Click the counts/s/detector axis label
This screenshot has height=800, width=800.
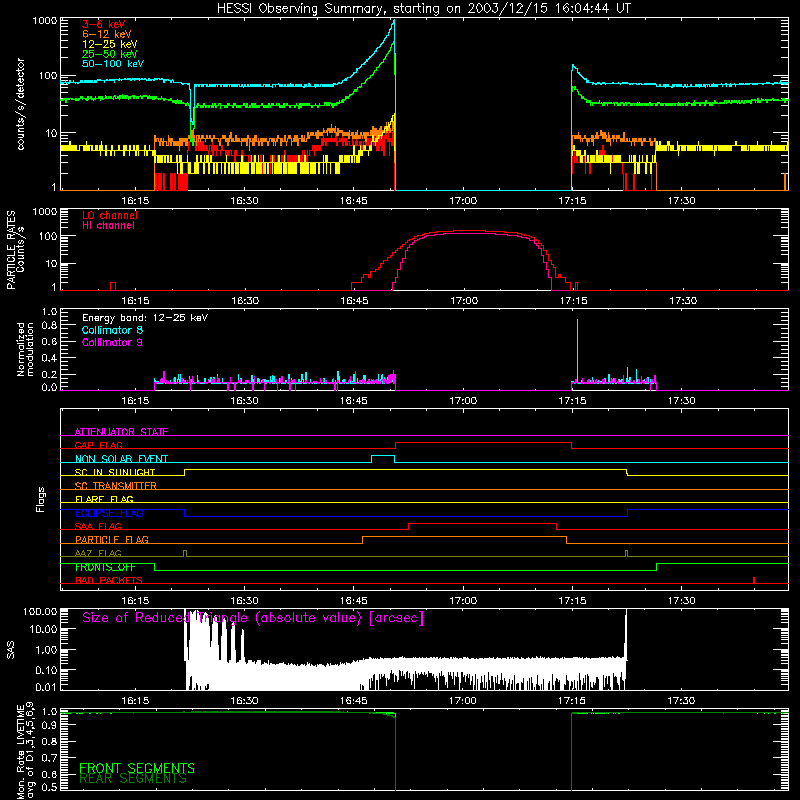tap(21, 105)
